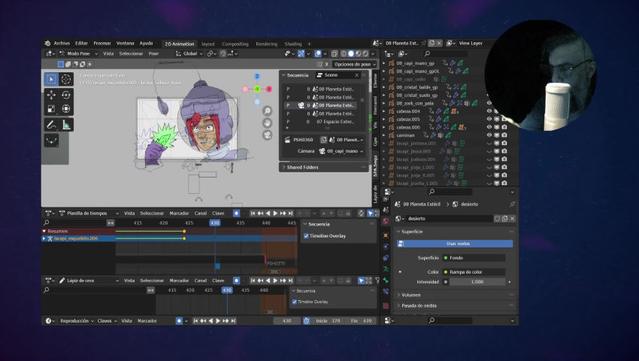Click Color Rampa de color field

[474, 272]
